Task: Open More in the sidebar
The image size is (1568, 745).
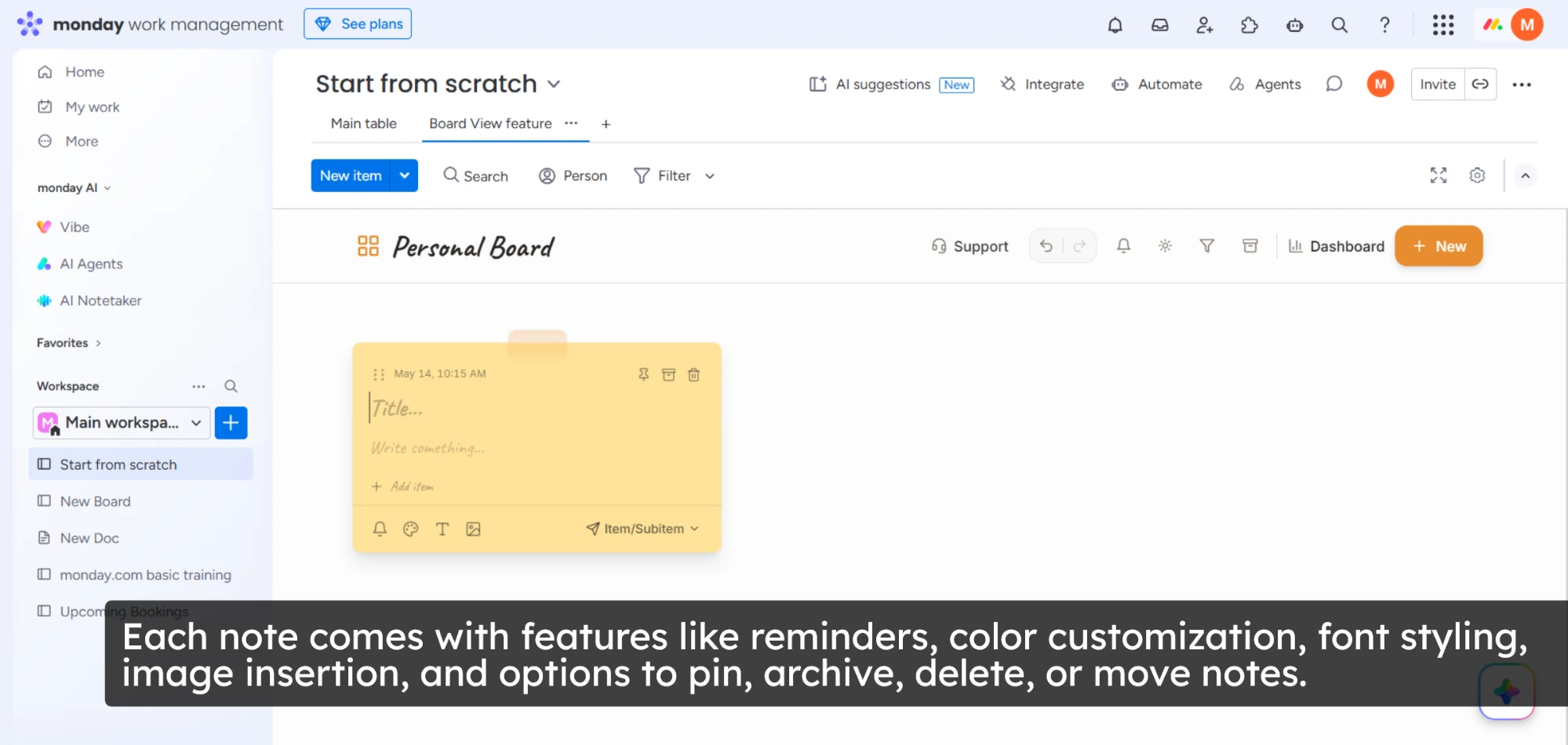Action: point(82,141)
